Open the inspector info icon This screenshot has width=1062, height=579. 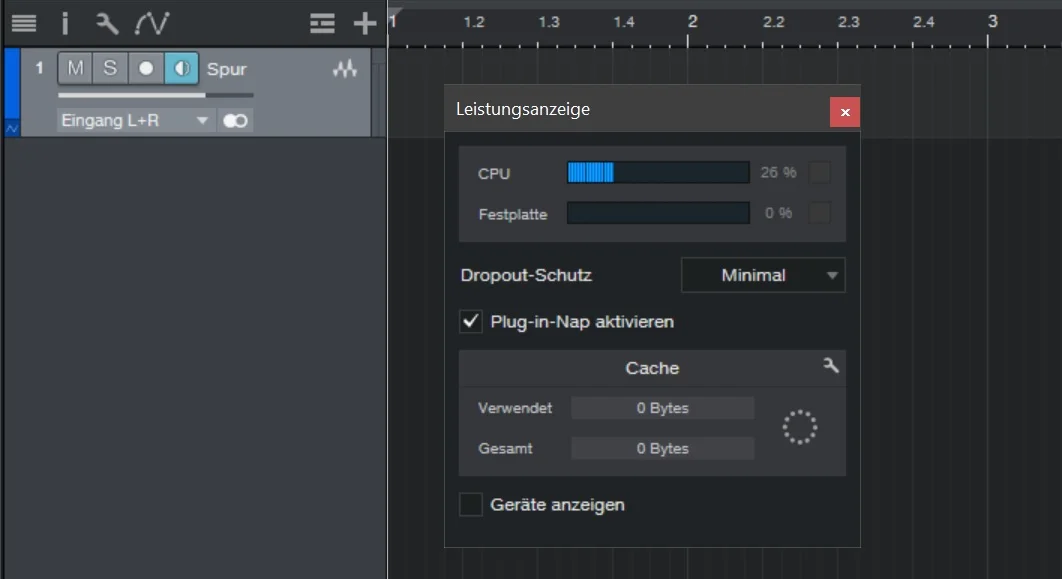(65, 24)
